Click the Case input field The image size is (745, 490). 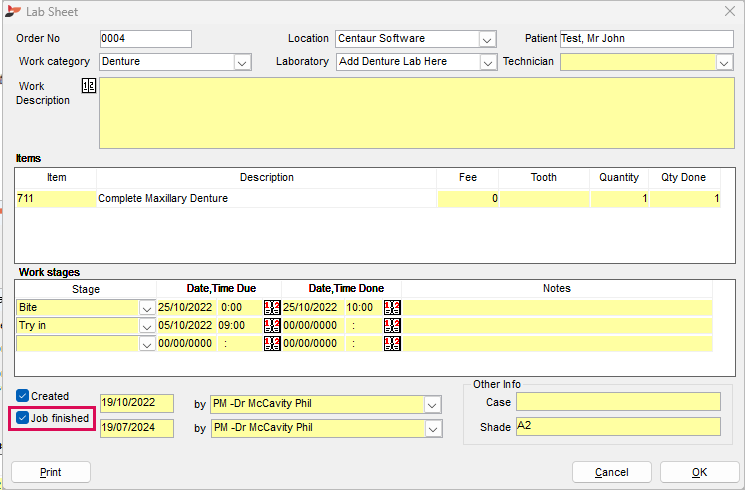pyautogui.click(x=618, y=402)
